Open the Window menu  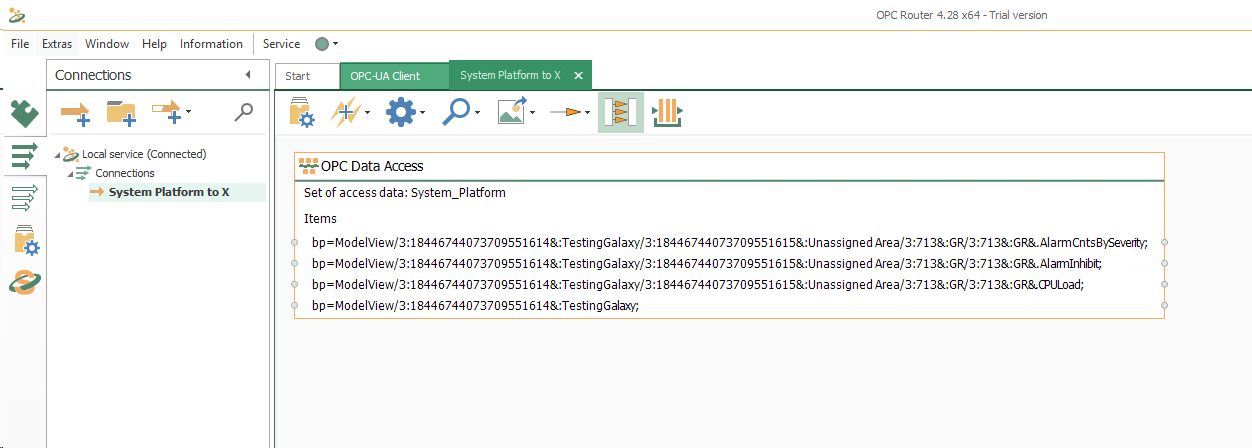107,44
